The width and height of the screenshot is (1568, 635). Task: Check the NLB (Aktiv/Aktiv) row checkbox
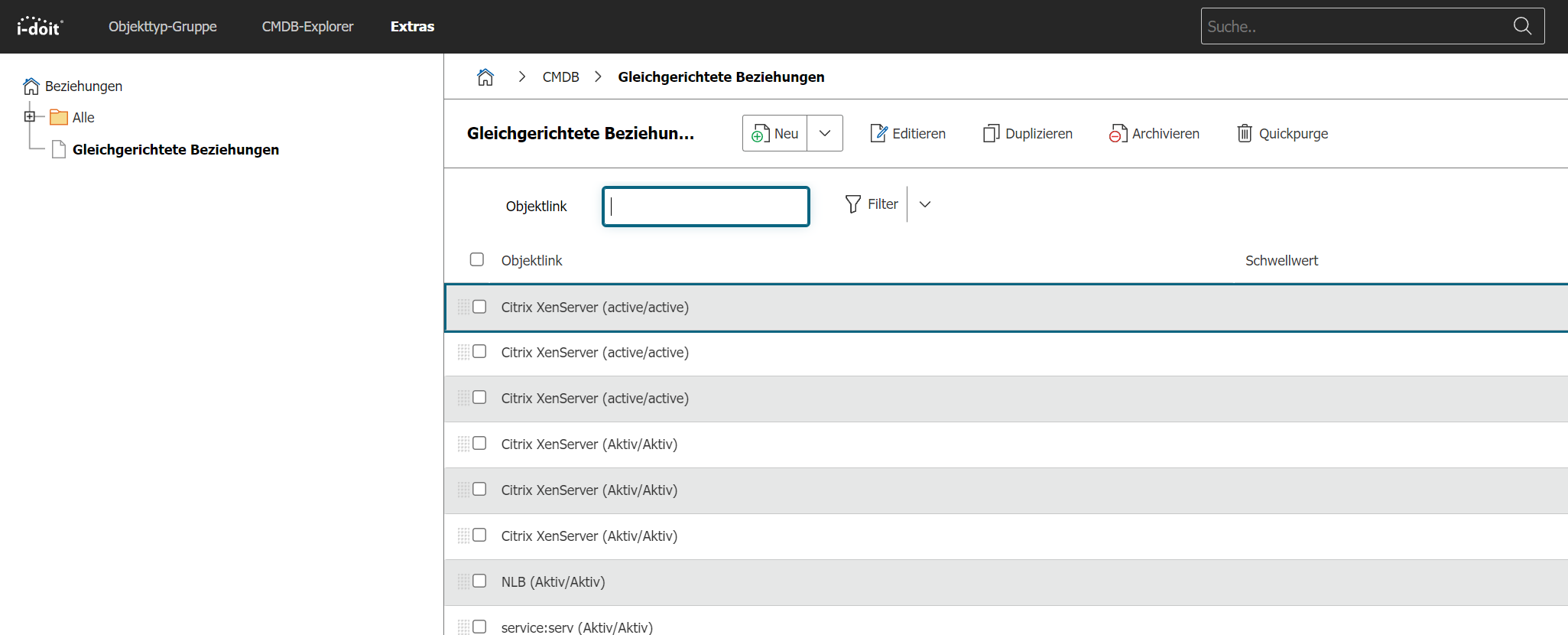(479, 581)
